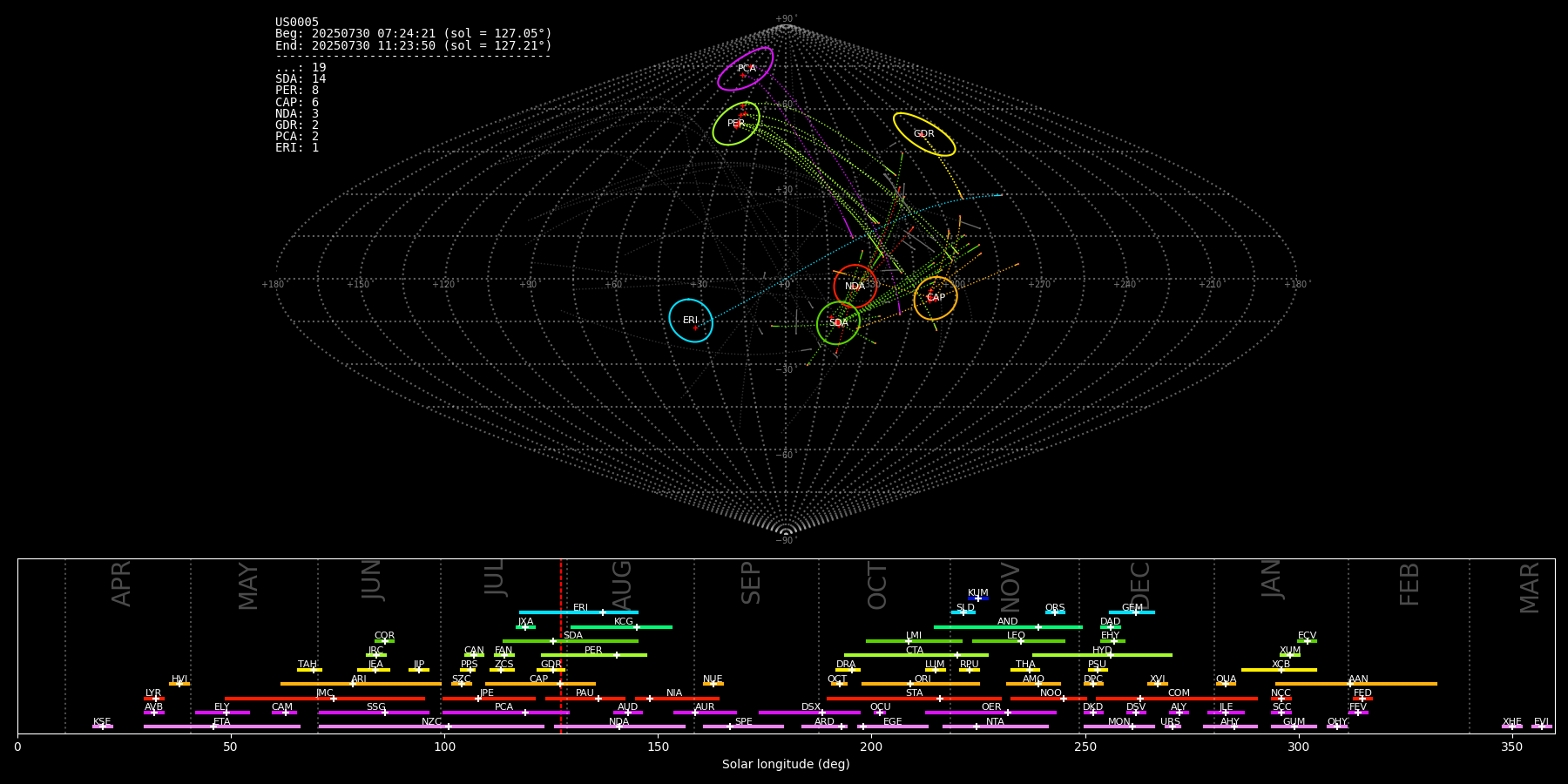1568x784 pixels.
Task: Click the SPE shower bar in timeline
Action: click(743, 727)
